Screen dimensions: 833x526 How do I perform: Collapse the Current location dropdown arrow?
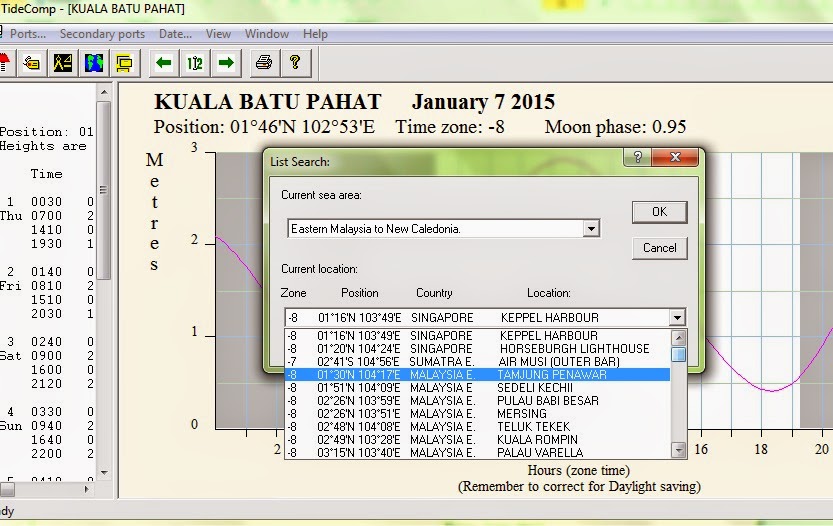coord(677,318)
